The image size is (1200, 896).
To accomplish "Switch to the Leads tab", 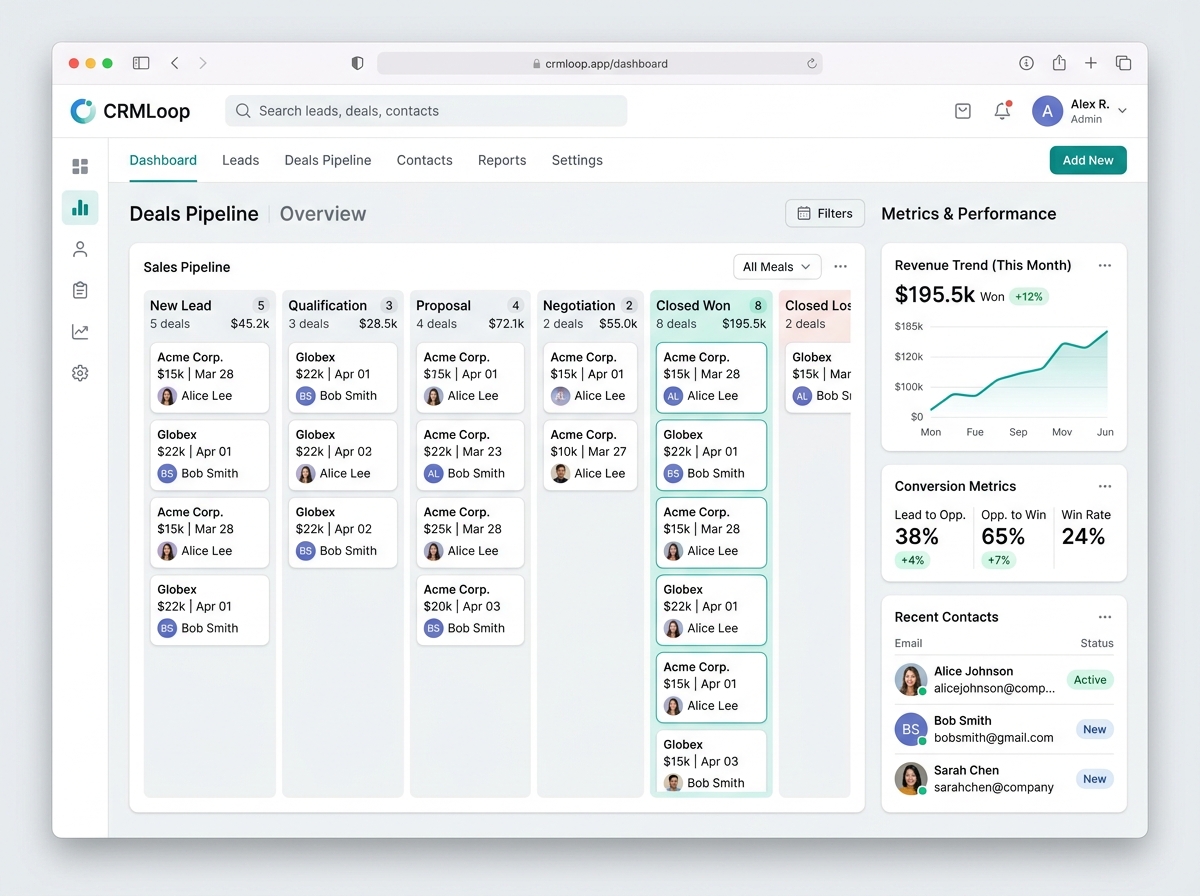I will coord(240,160).
